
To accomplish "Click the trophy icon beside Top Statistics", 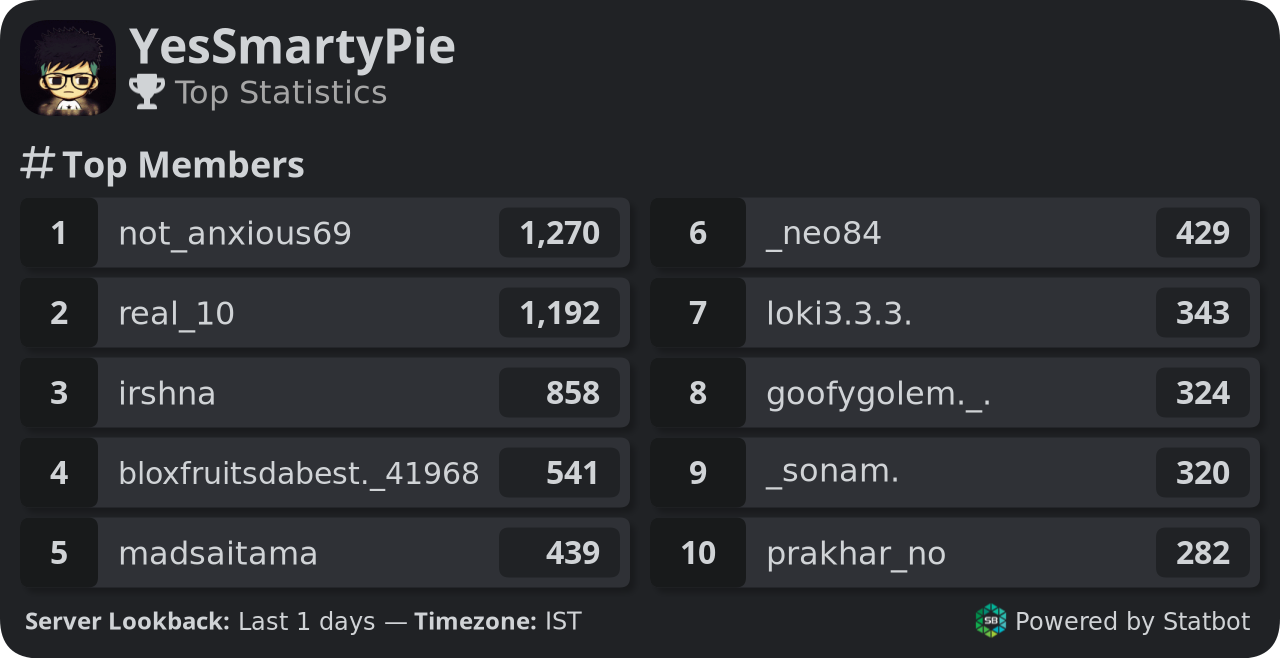I will click(x=147, y=92).
